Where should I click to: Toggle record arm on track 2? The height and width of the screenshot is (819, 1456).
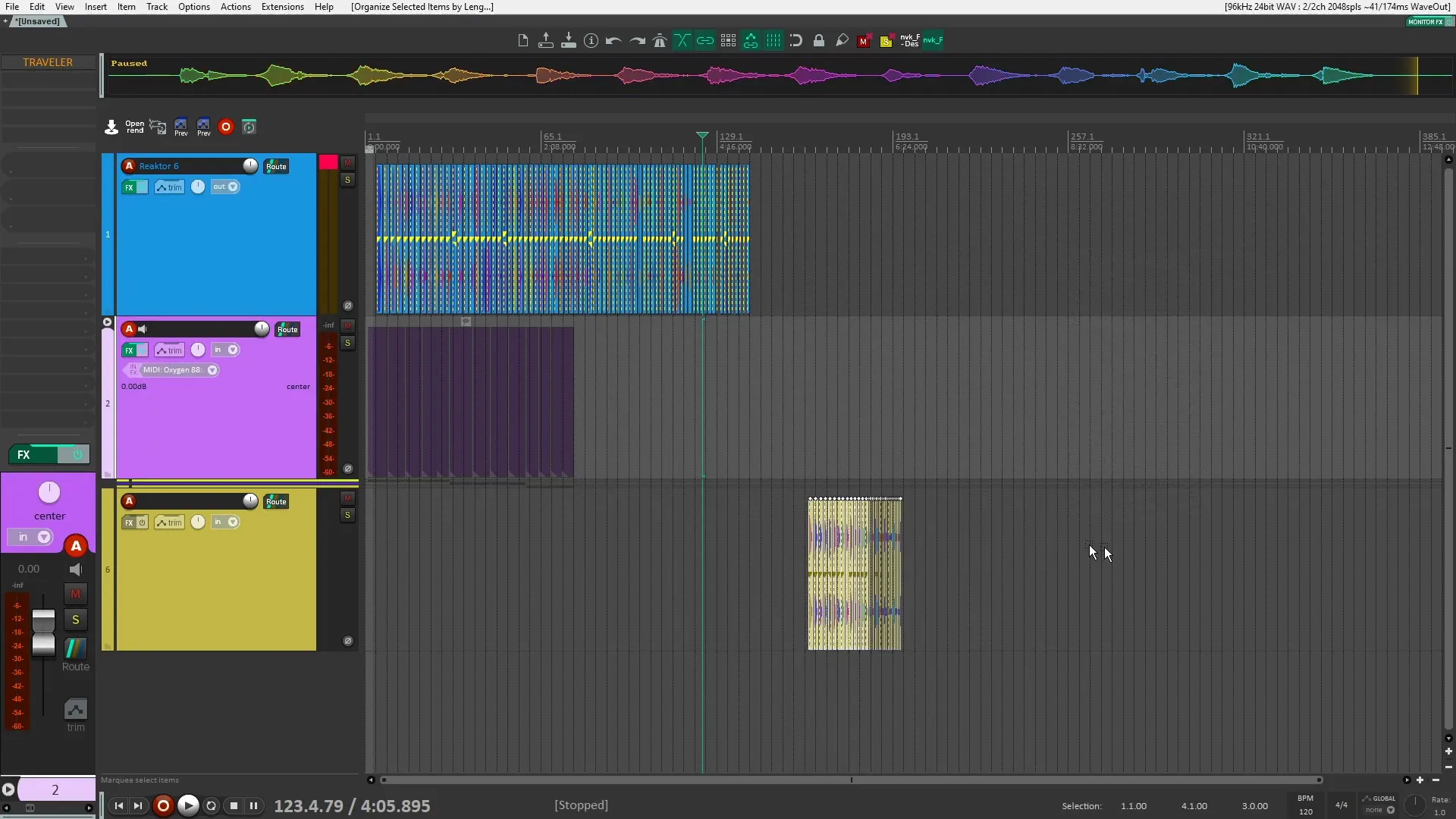[x=129, y=329]
